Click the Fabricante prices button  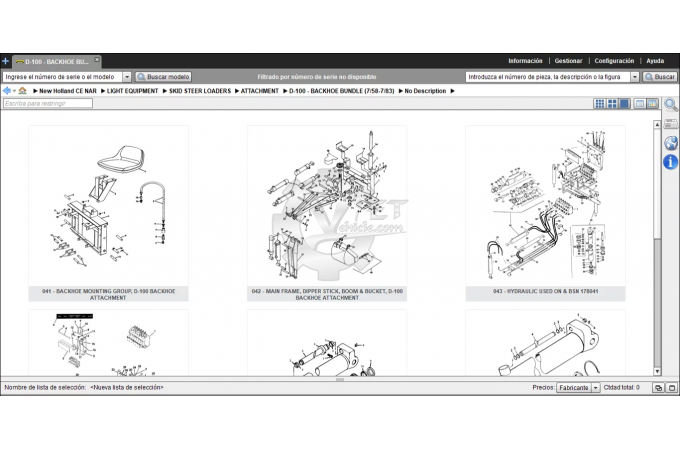coord(574,388)
